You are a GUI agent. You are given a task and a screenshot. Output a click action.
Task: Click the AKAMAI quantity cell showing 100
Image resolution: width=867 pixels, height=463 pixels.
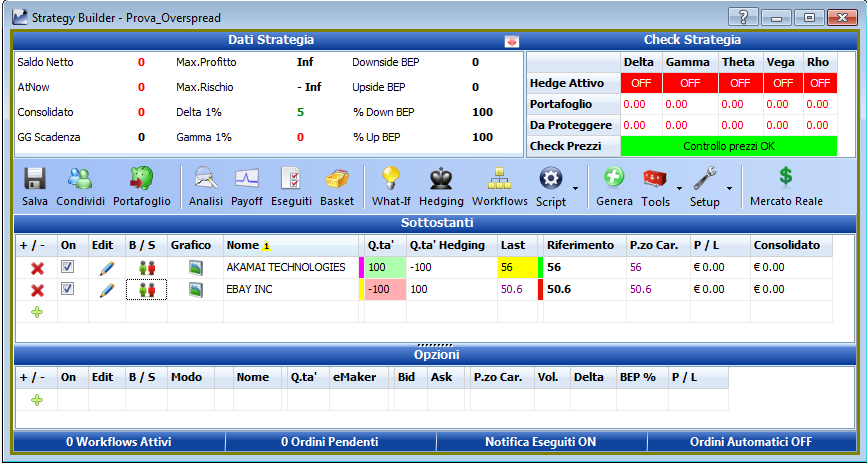coord(385,267)
